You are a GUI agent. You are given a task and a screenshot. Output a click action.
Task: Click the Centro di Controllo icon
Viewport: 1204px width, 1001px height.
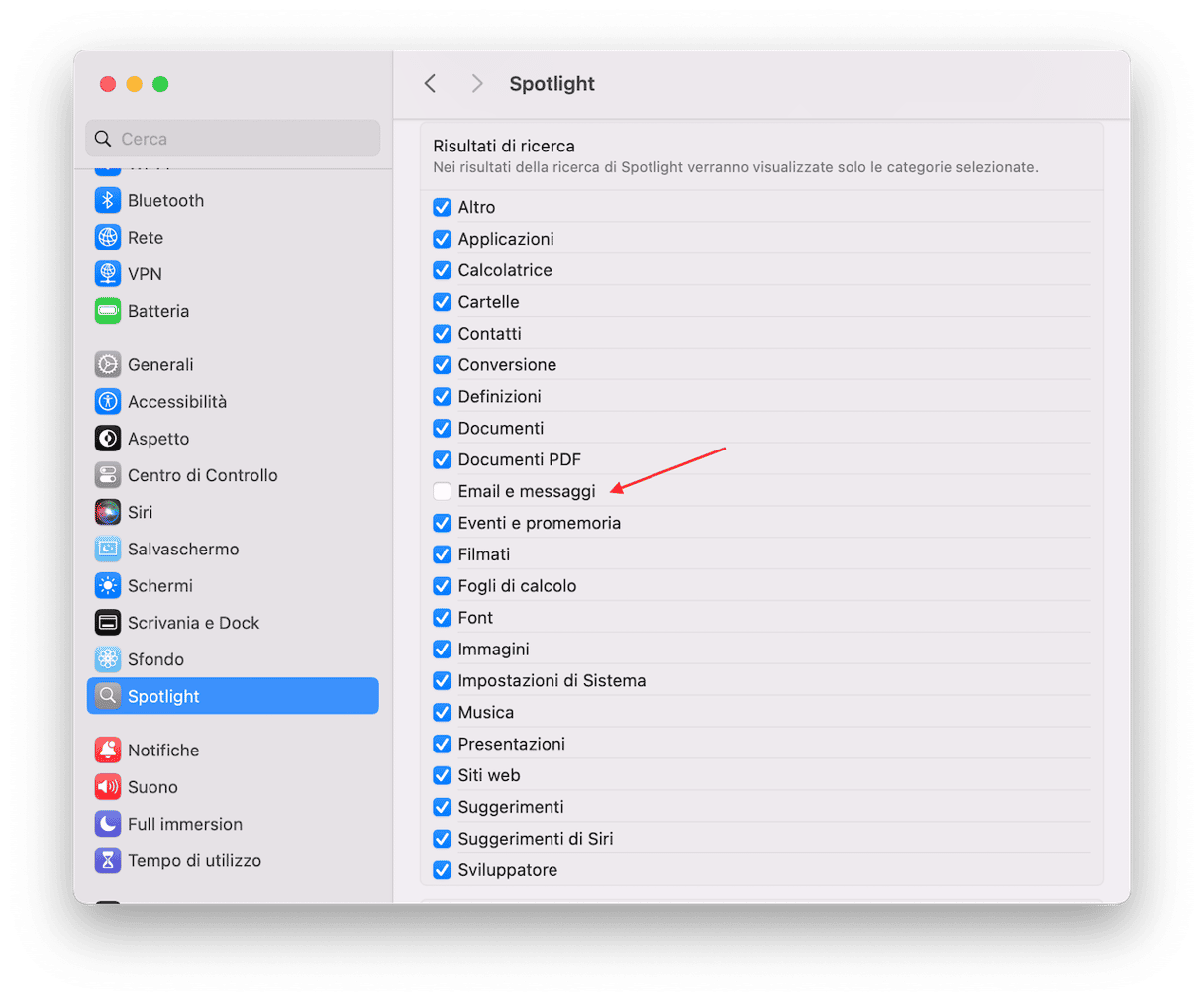coord(108,475)
